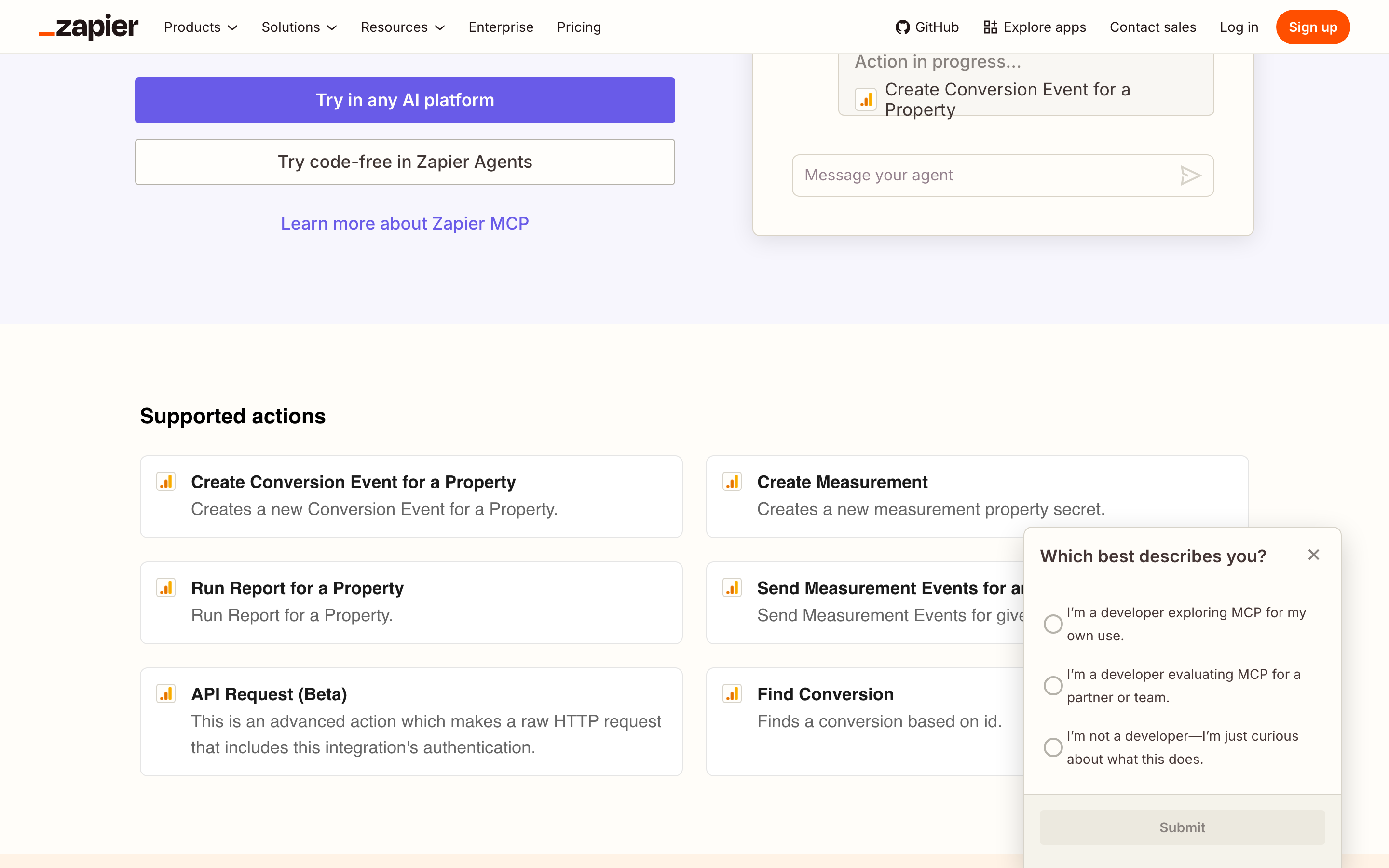Click Log in
This screenshot has height=868, width=1389.
point(1239,27)
